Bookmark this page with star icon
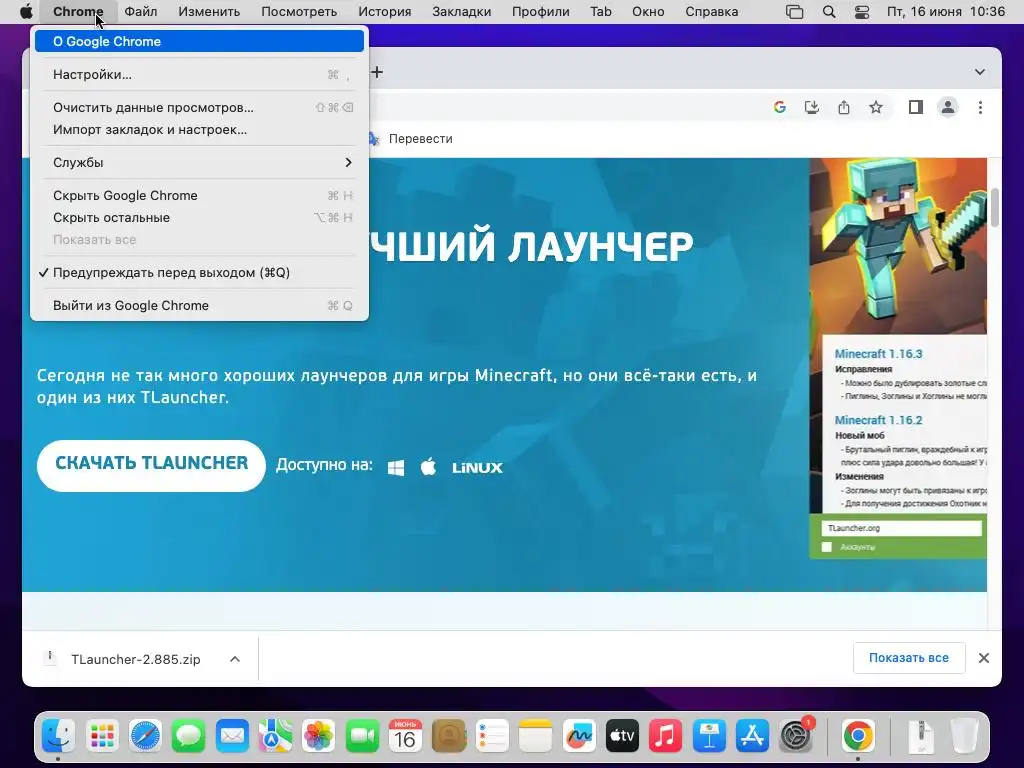 [876, 107]
